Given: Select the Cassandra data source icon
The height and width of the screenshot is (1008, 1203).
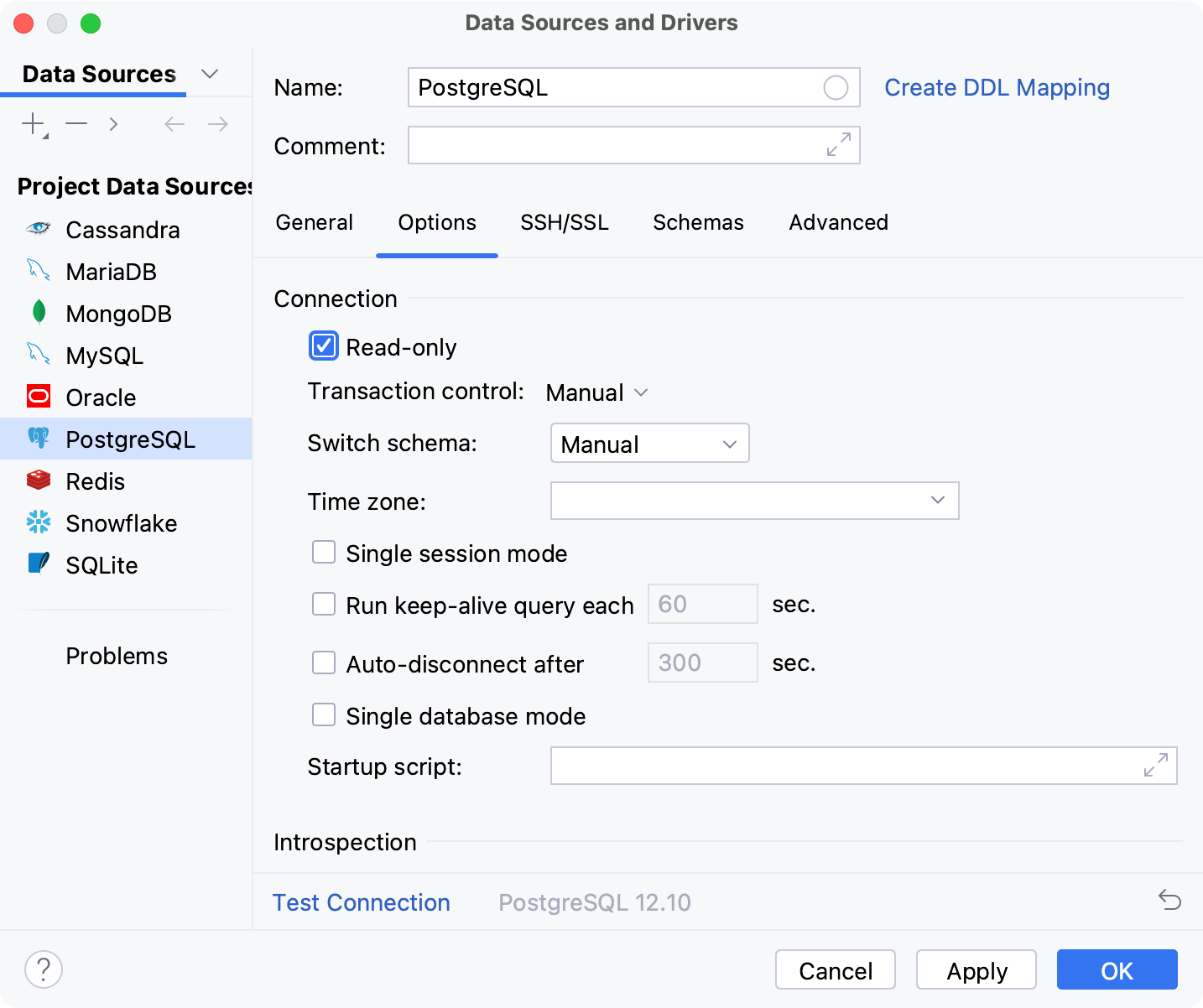Looking at the screenshot, I should (39, 229).
